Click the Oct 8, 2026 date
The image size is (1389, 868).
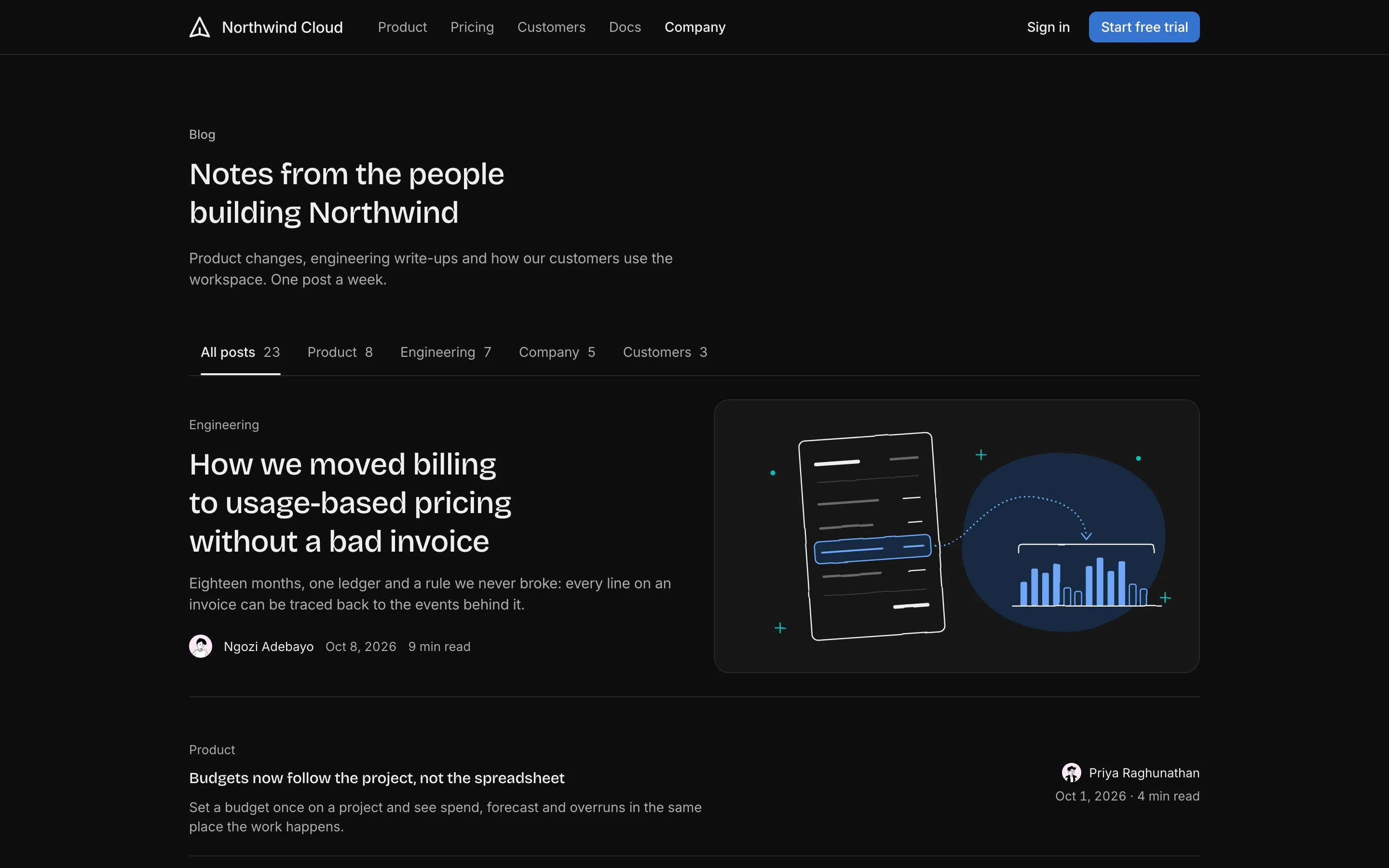pyautogui.click(x=360, y=646)
